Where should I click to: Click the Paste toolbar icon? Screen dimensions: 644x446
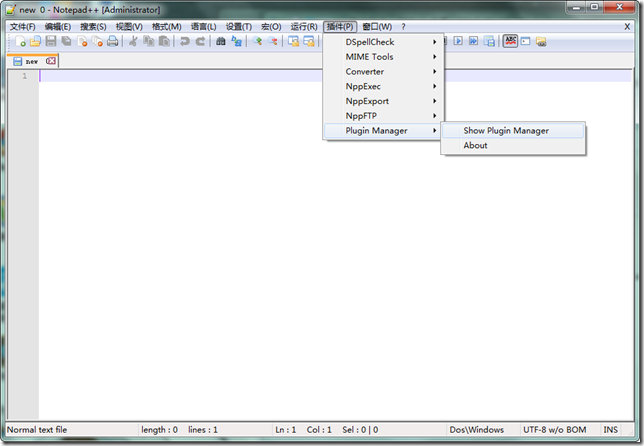pyautogui.click(x=164, y=41)
